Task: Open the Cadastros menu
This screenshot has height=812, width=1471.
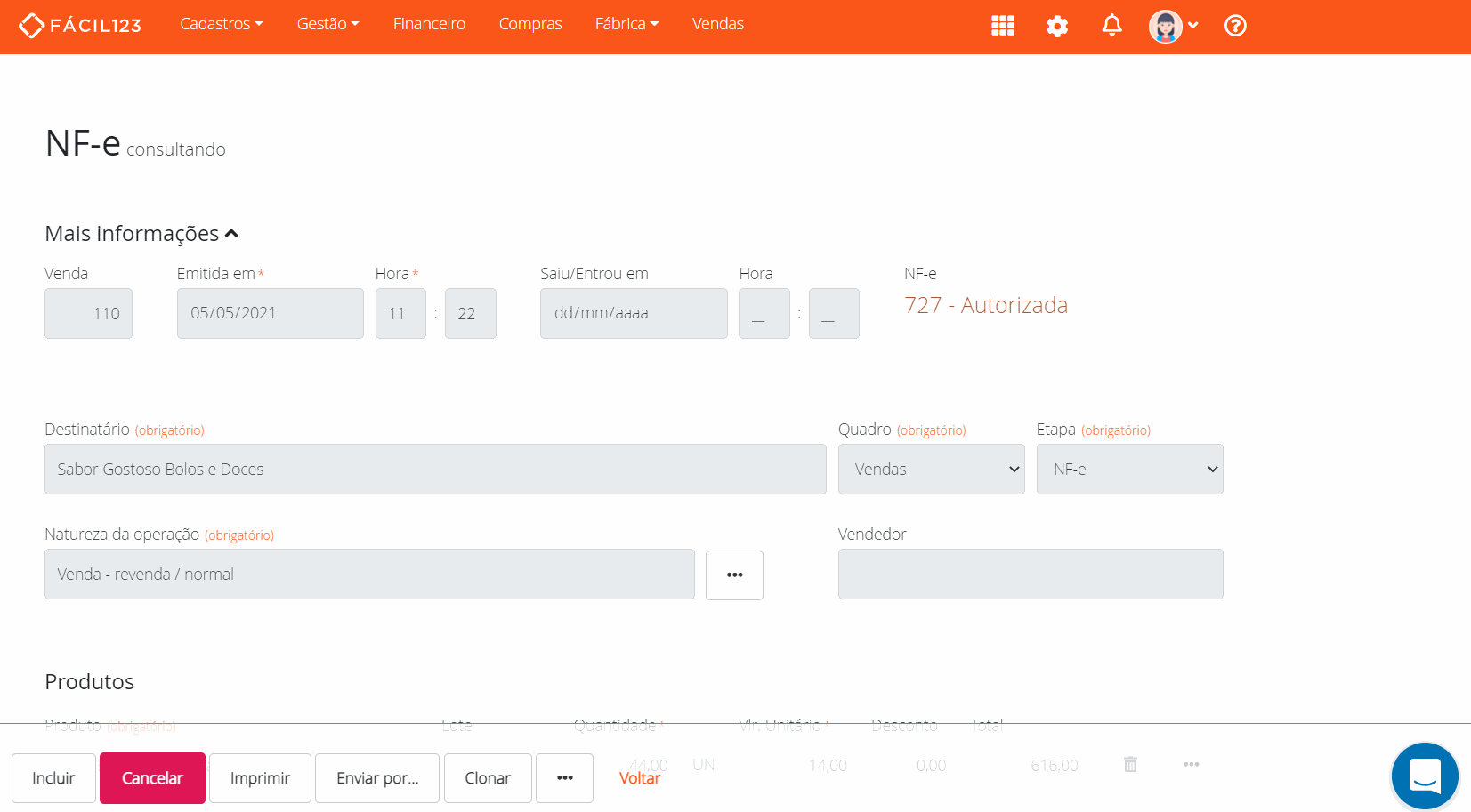Action: 222,24
